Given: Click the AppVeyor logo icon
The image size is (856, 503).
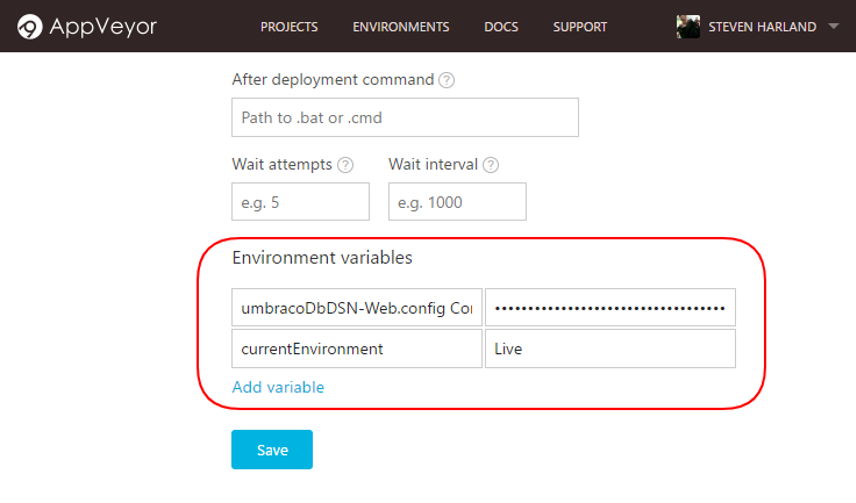Looking at the screenshot, I should click(x=31, y=27).
